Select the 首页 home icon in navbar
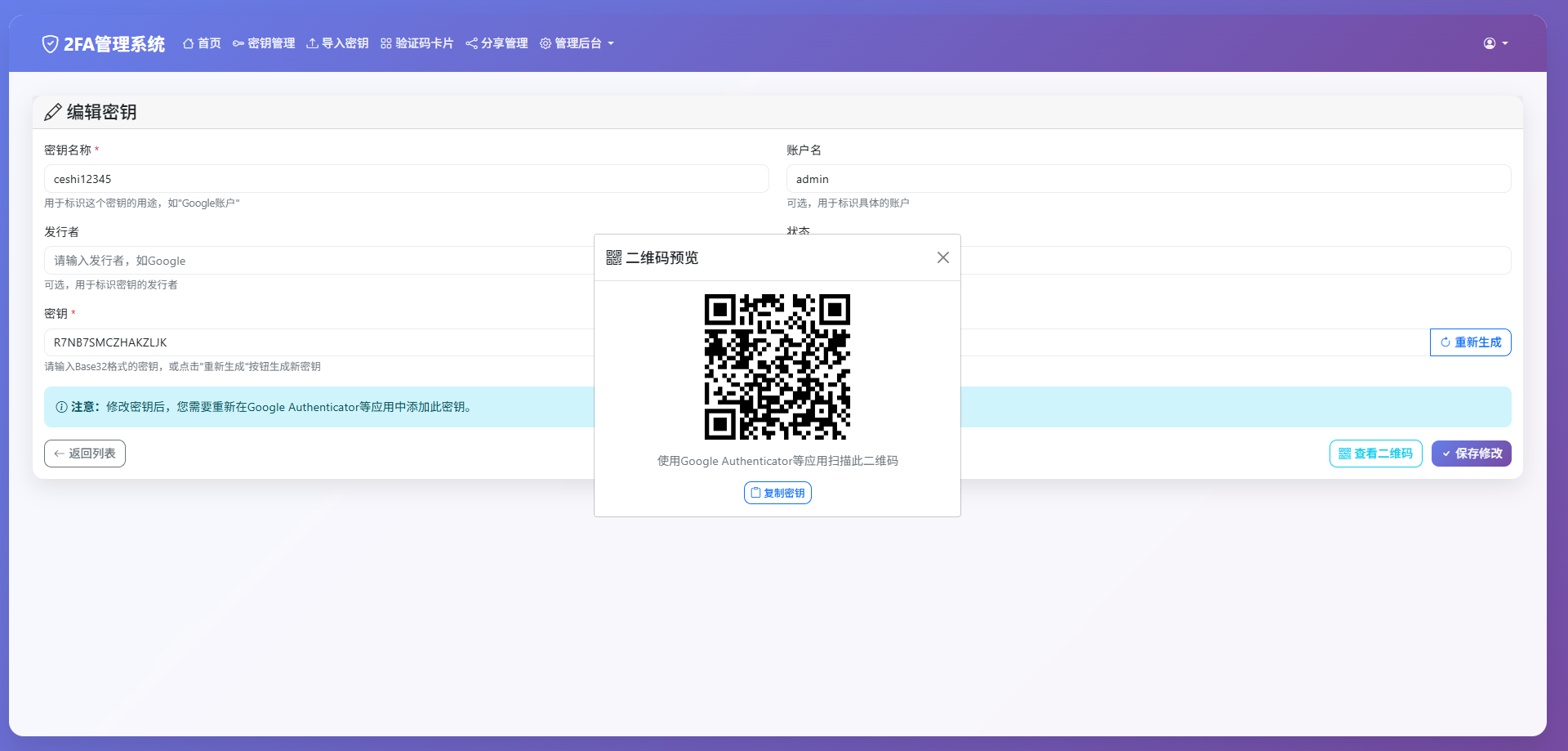This screenshot has width=1568, height=751. coord(186,43)
